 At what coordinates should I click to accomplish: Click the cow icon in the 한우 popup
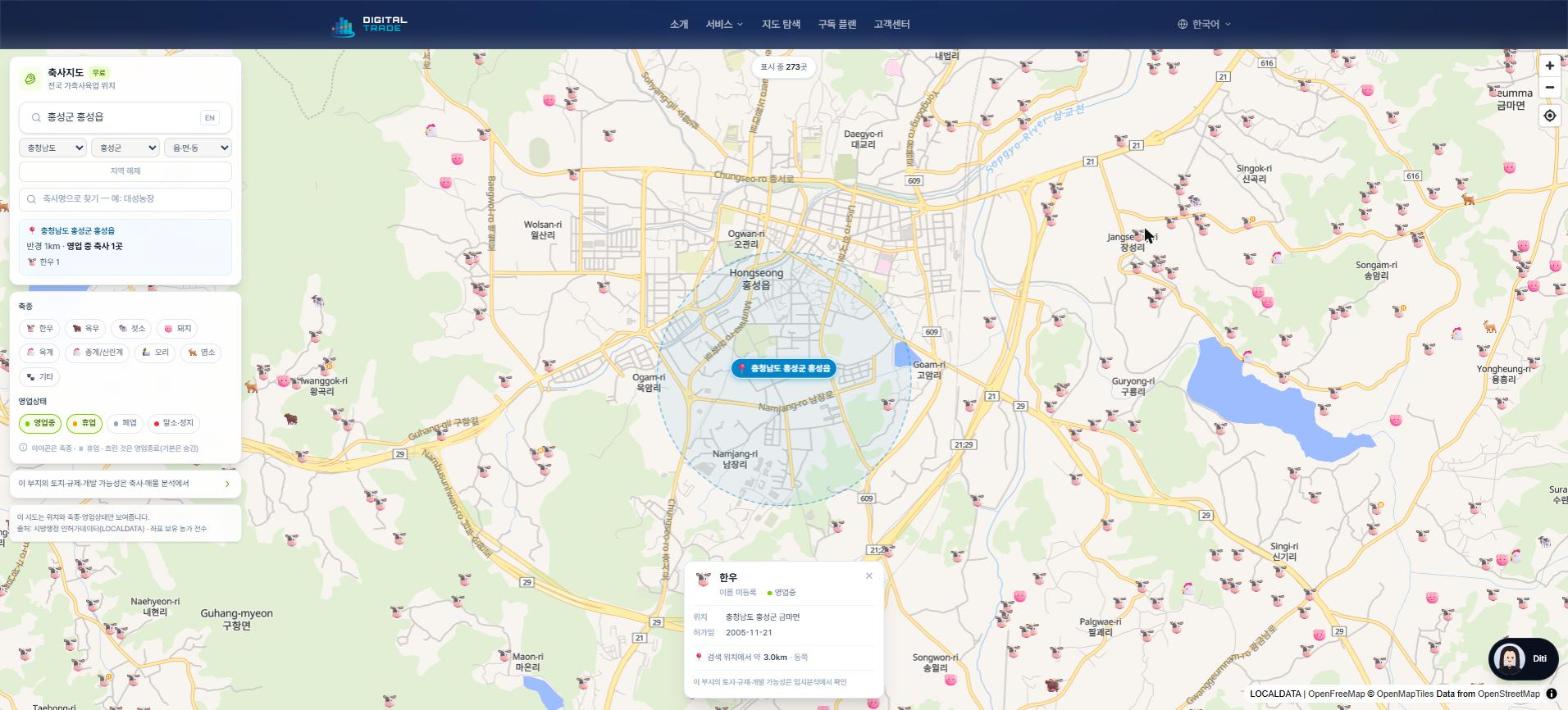coord(704,579)
